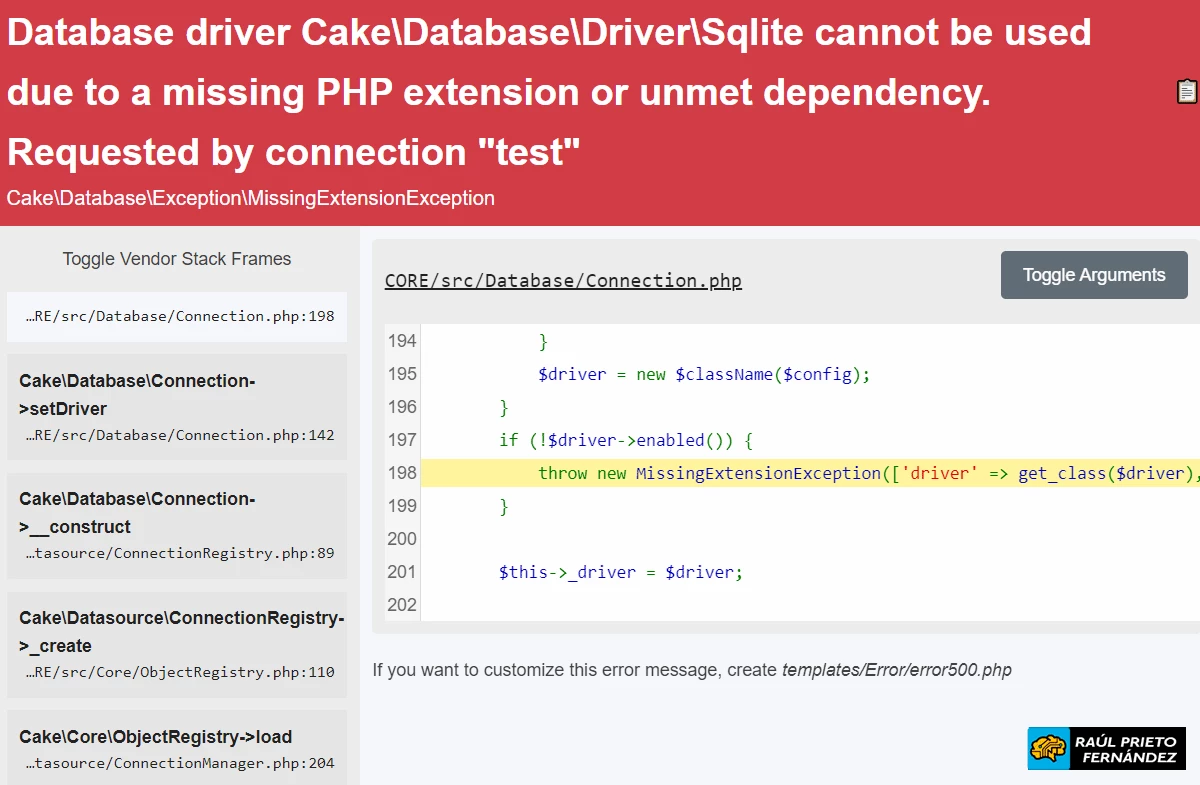Toggle Vendor Stack Frames visibility
Image resolution: width=1200 pixels, height=785 pixels.
[x=177, y=259]
